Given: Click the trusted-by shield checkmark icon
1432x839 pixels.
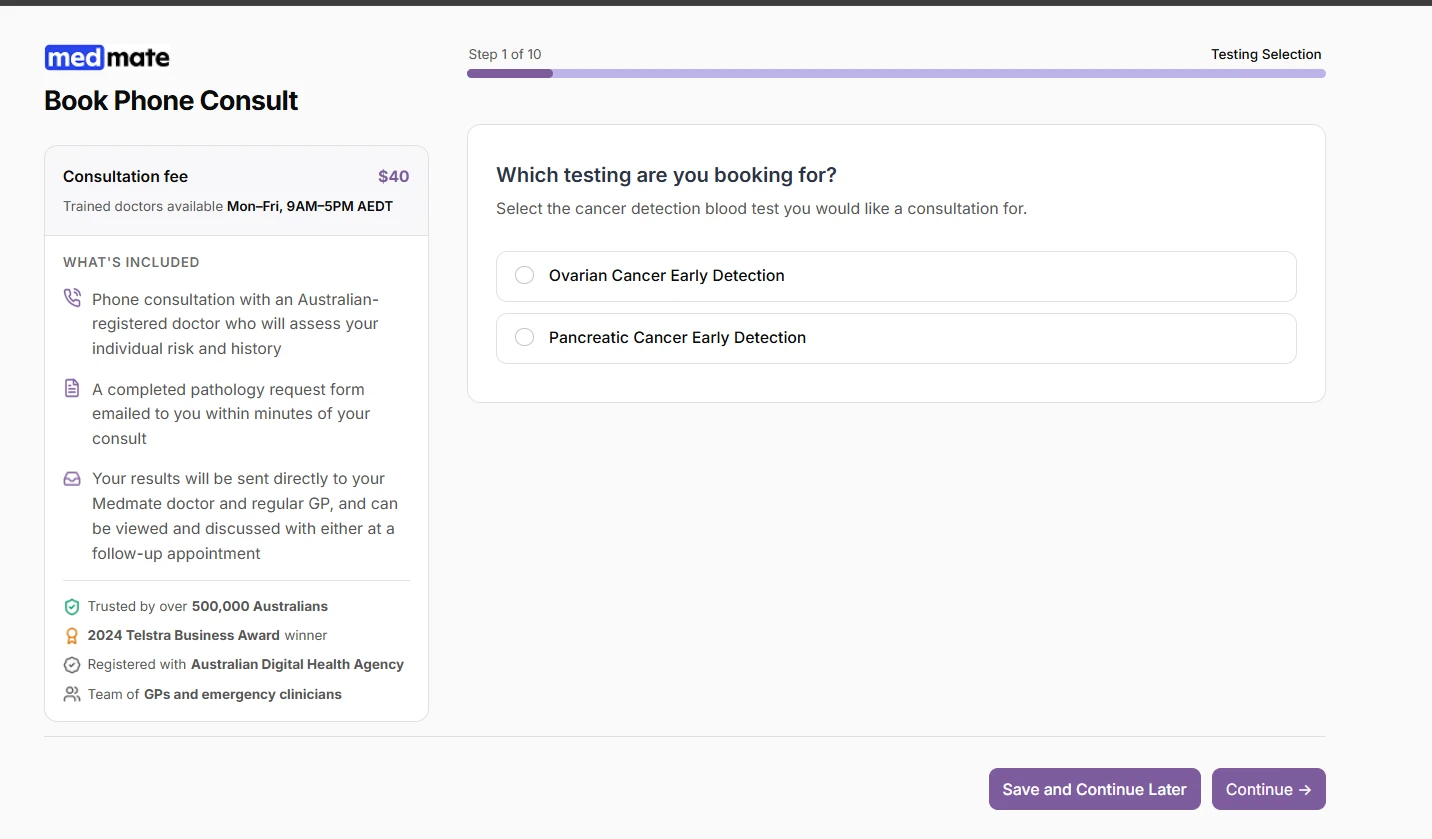Looking at the screenshot, I should pyautogui.click(x=71, y=606).
